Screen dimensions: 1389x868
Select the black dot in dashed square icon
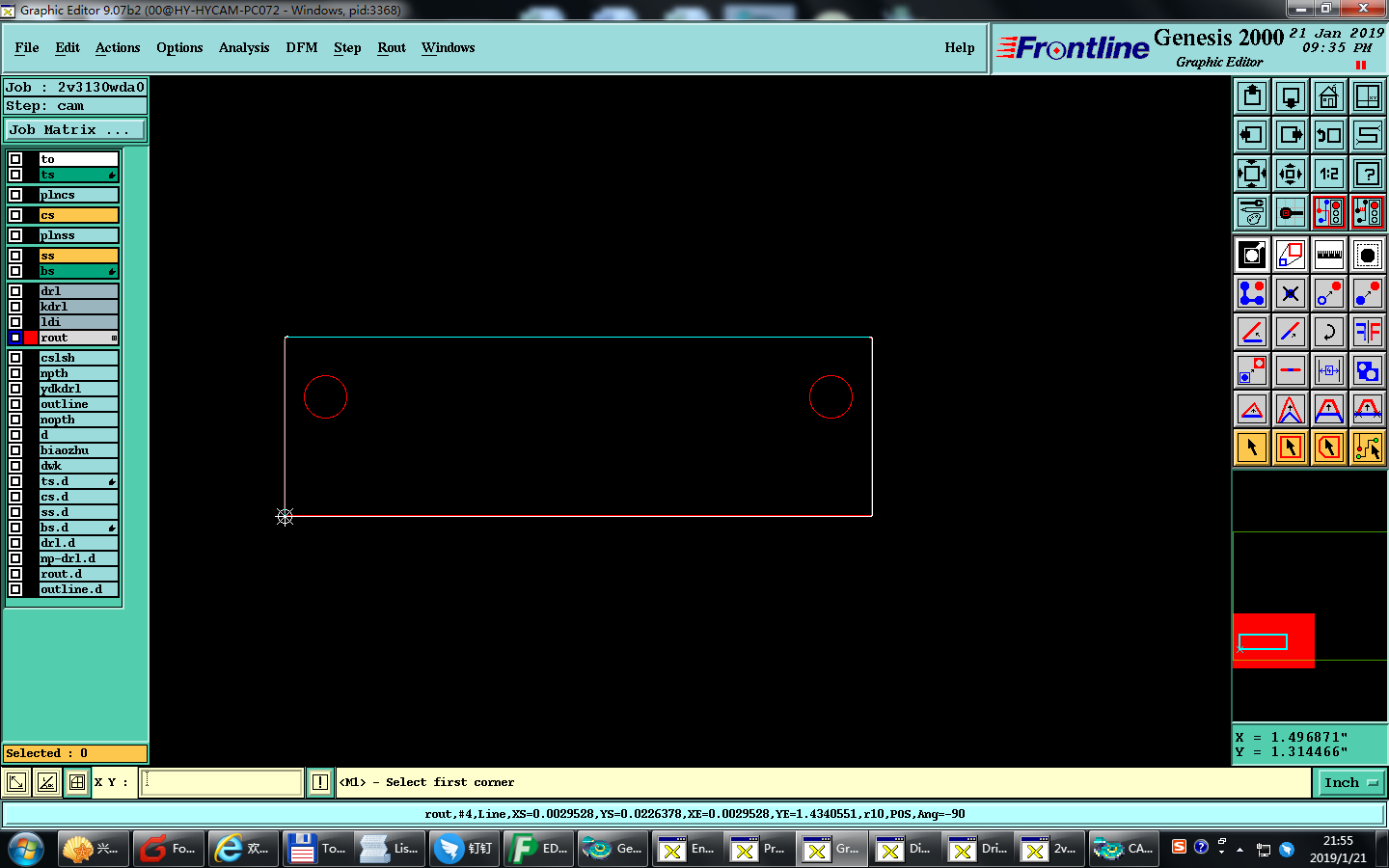click(1368, 255)
